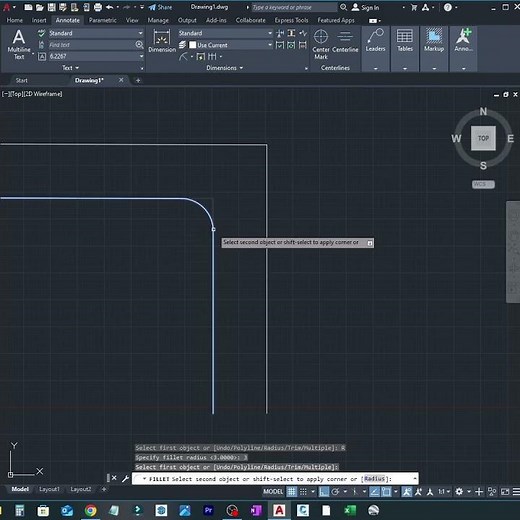
Task: Click the Radius option in command line
Action: pos(375,479)
